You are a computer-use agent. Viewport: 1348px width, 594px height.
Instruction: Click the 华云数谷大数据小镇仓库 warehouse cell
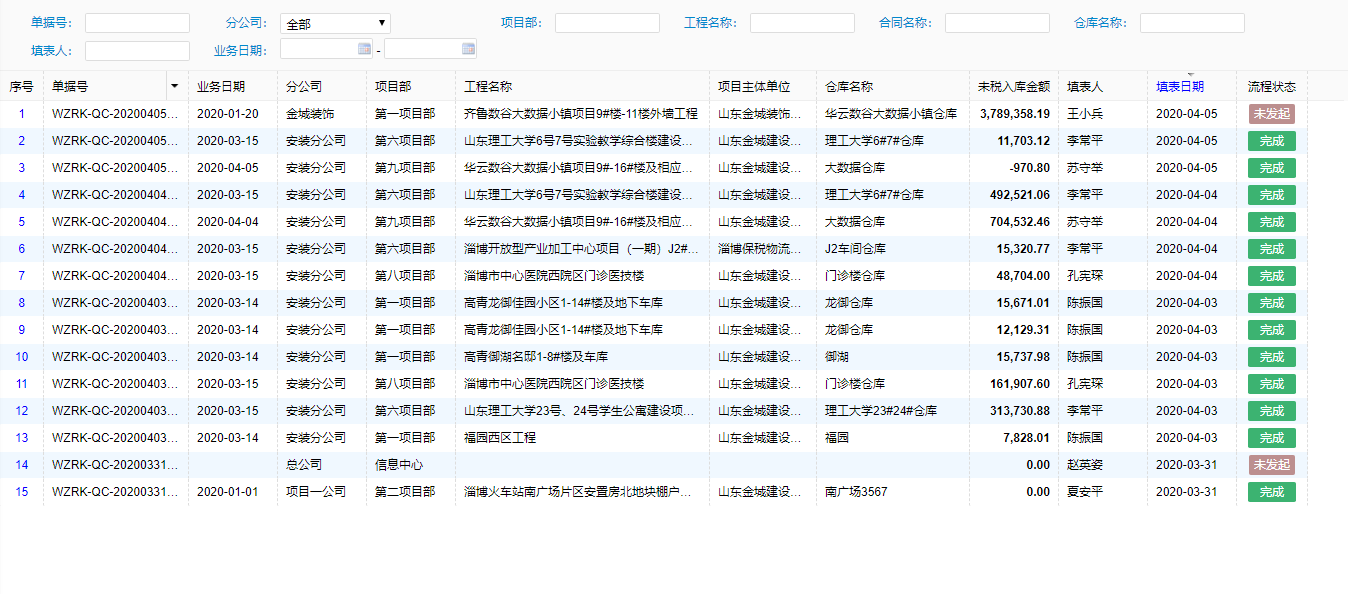click(891, 114)
